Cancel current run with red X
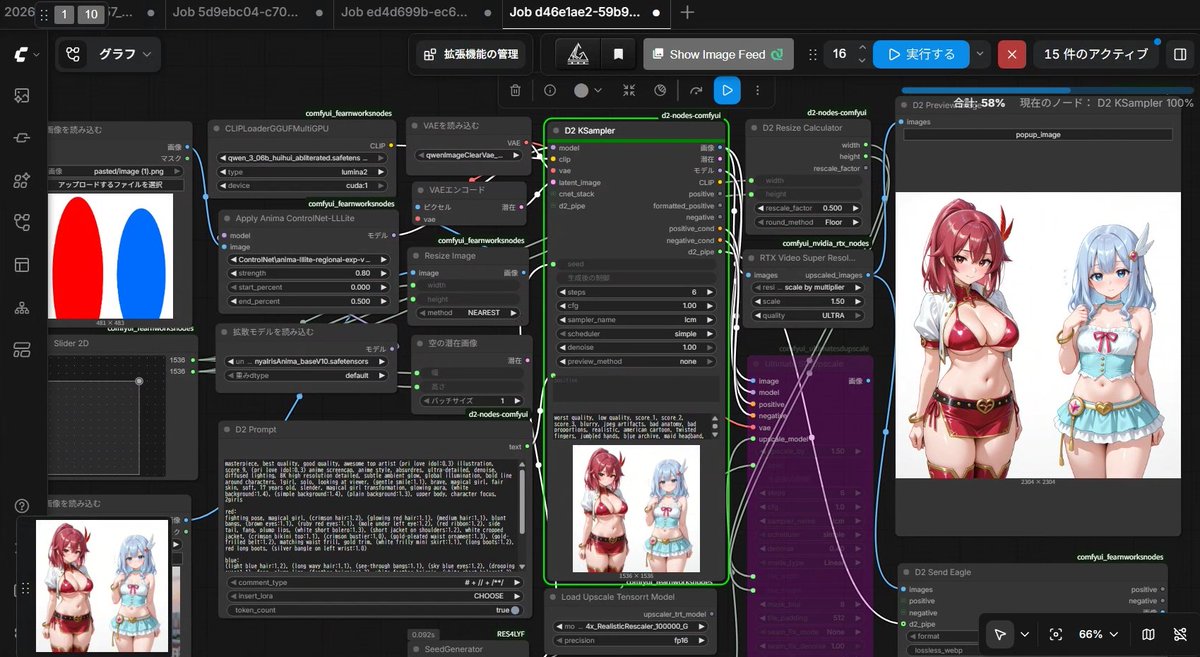Image resolution: width=1200 pixels, height=657 pixels. click(x=1012, y=54)
